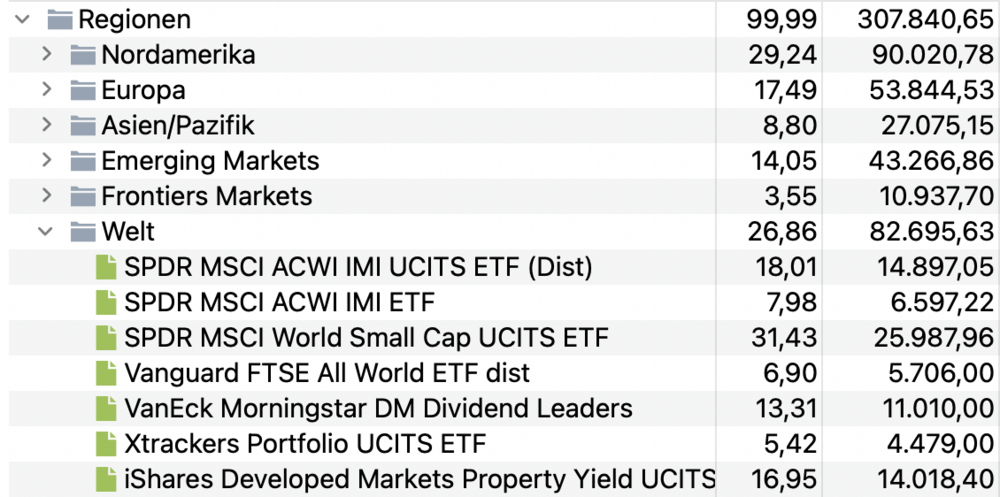The image size is (1000, 497).
Task: Expand the Asien/Pazifik node
Action: [x=46, y=125]
